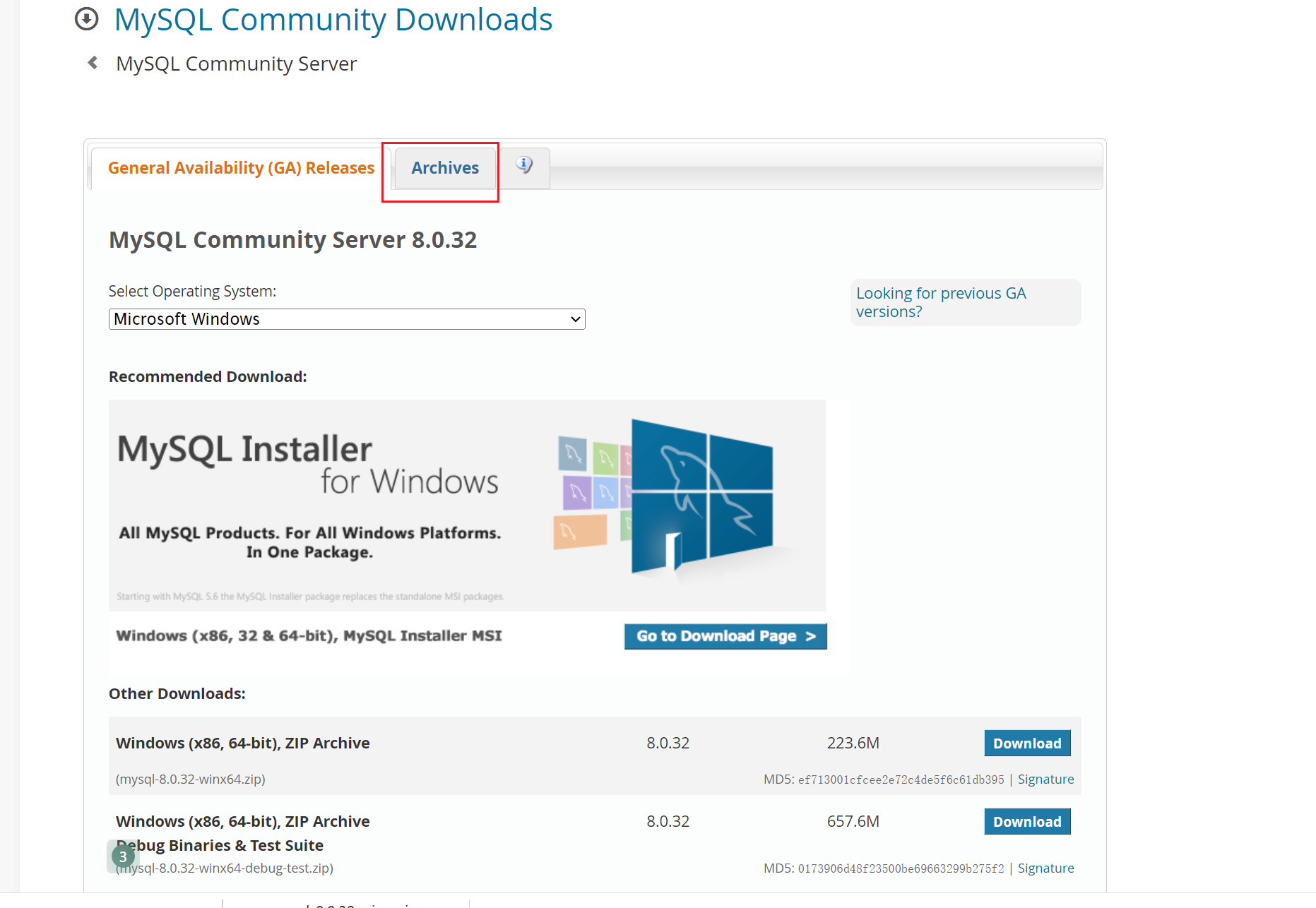
Task: Click the Go to Download Page button
Action: point(725,636)
